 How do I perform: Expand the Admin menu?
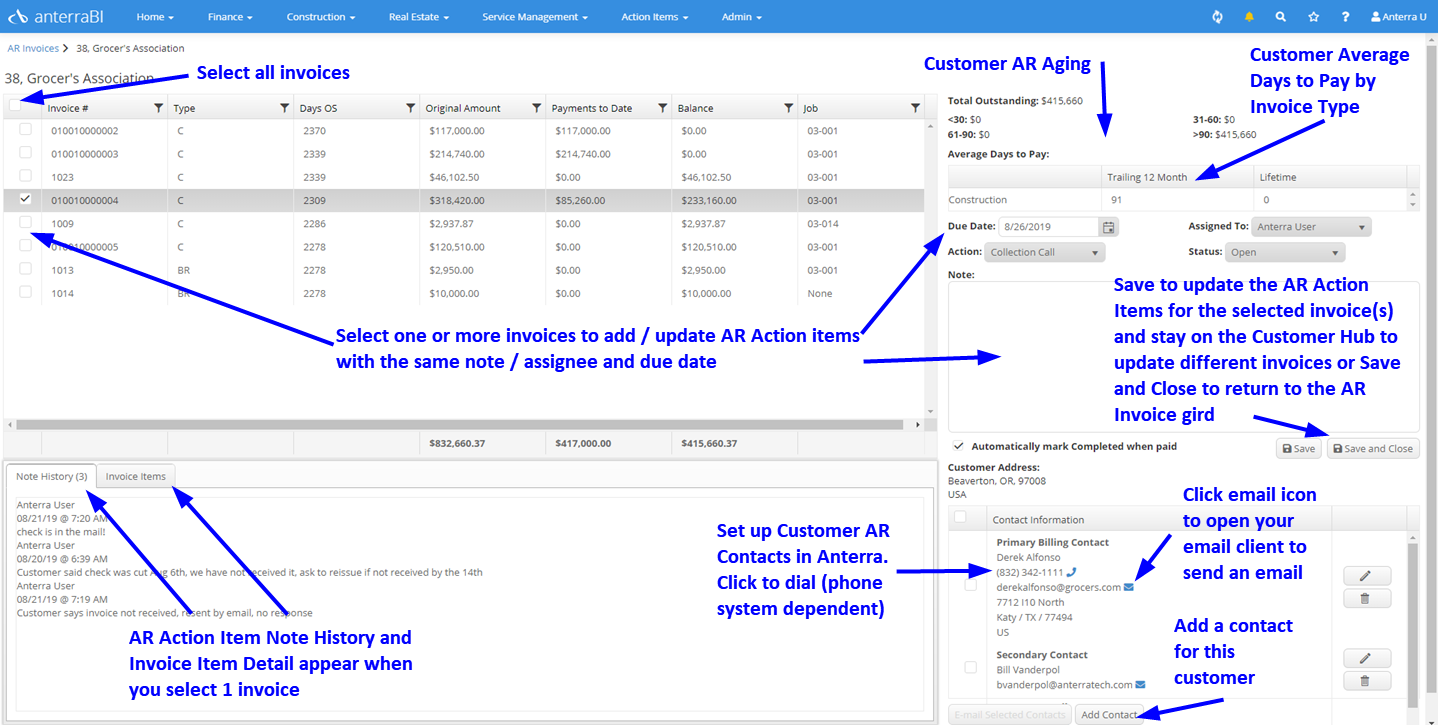click(x=742, y=17)
